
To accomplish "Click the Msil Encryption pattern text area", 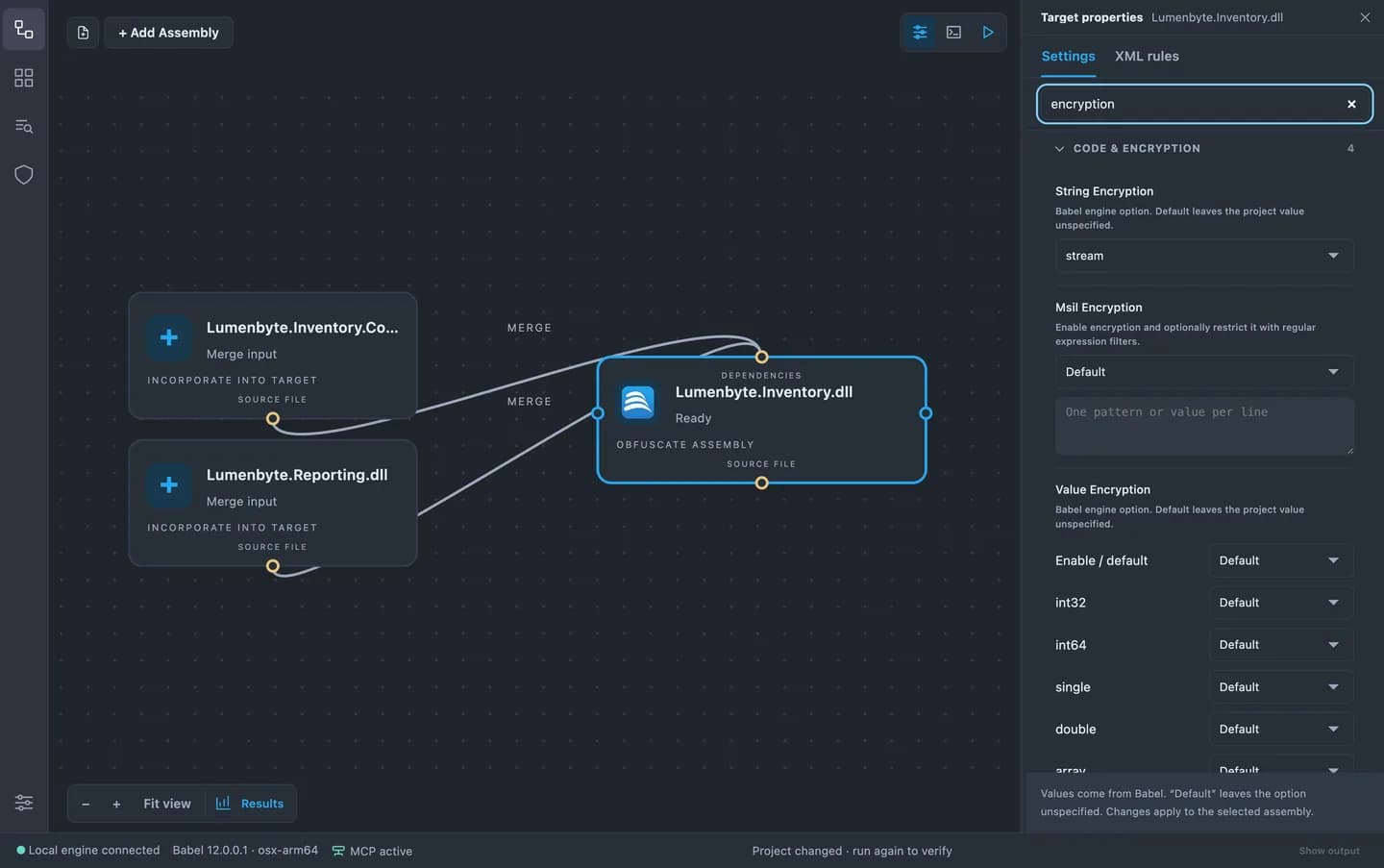I will (x=1204, y=426).
